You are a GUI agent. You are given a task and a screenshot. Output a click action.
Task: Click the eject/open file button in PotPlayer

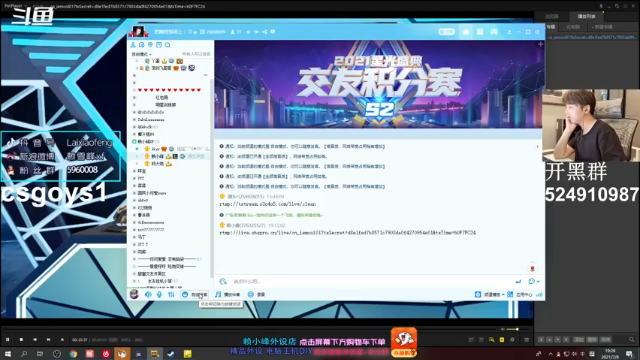click(x=62, y=340)
